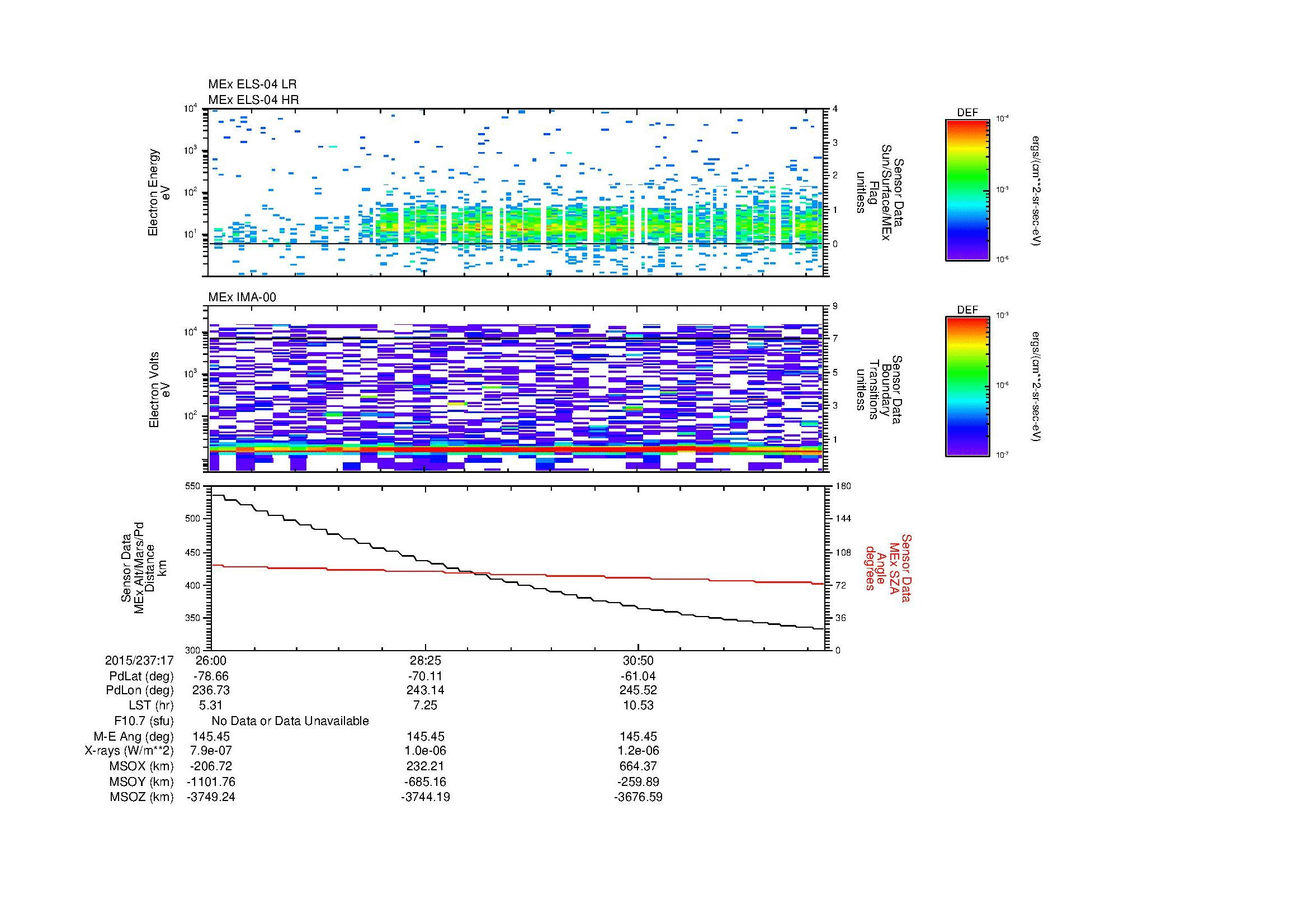The height and width of the screenshot is (924, 1308).
Task: Click the MSOY value '-259.89'
Action: [638, 781]
